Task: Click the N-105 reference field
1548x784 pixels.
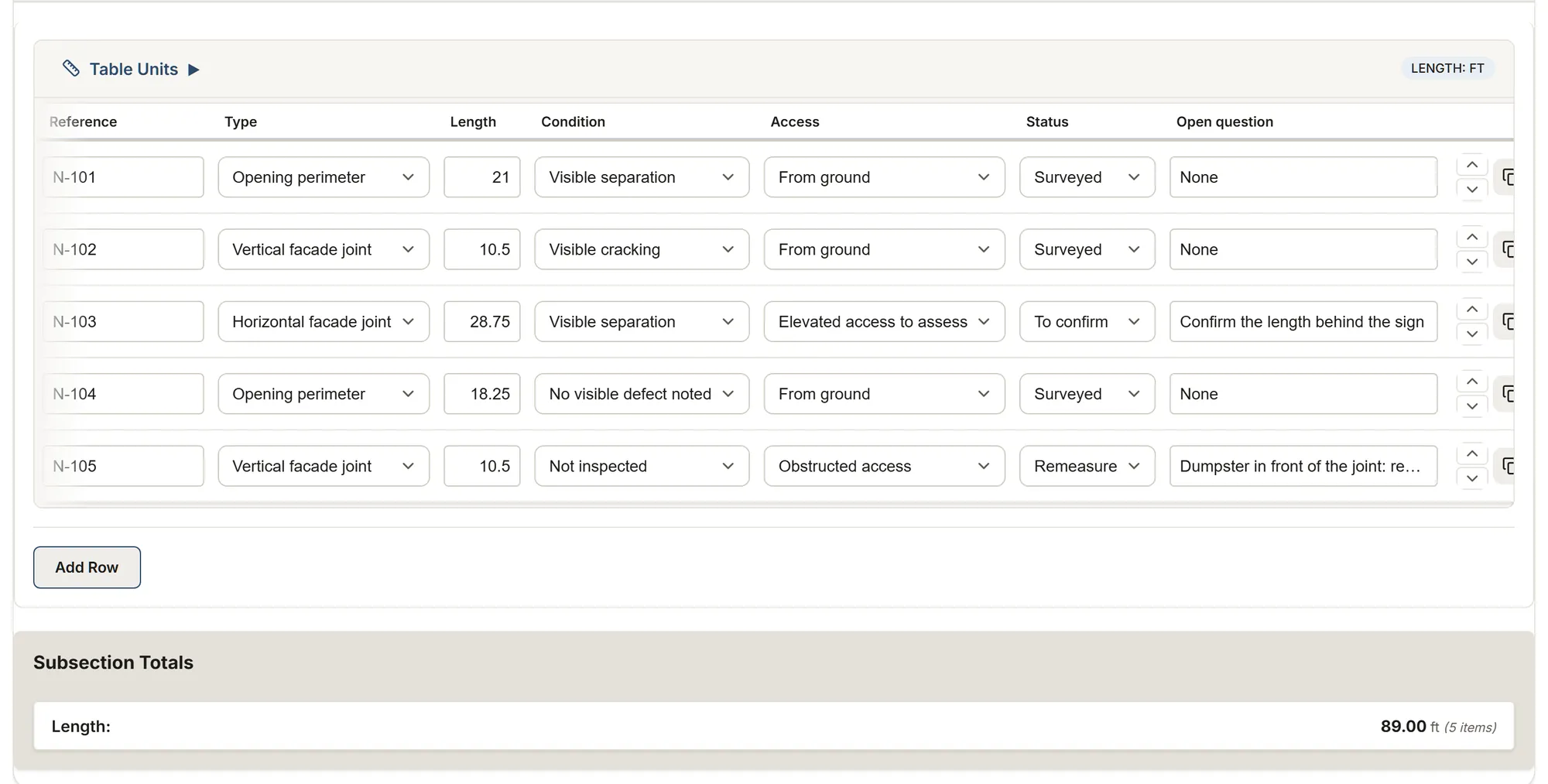Action: pos(124,466)
